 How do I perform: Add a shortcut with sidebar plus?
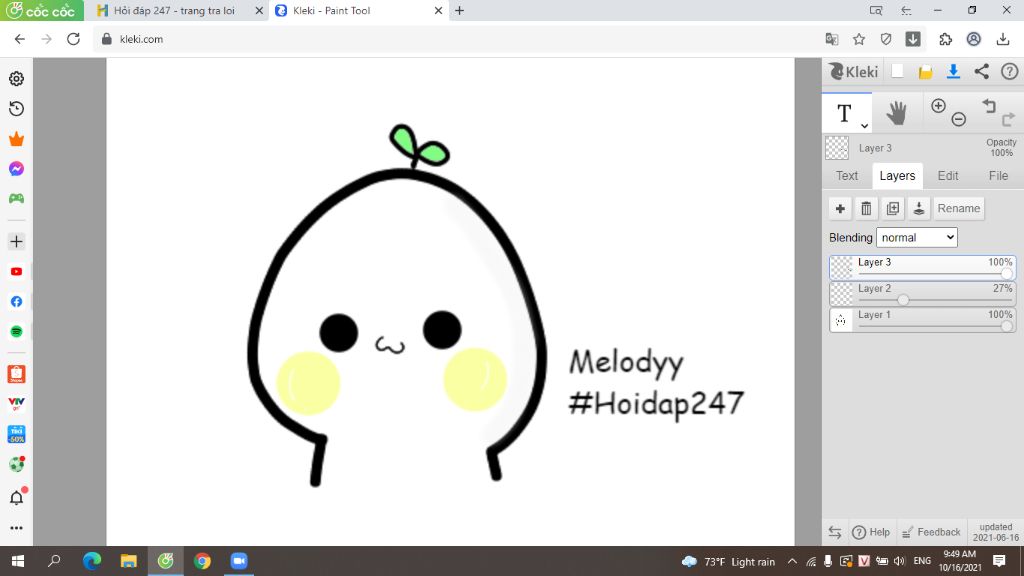click(x=16, y=242)
